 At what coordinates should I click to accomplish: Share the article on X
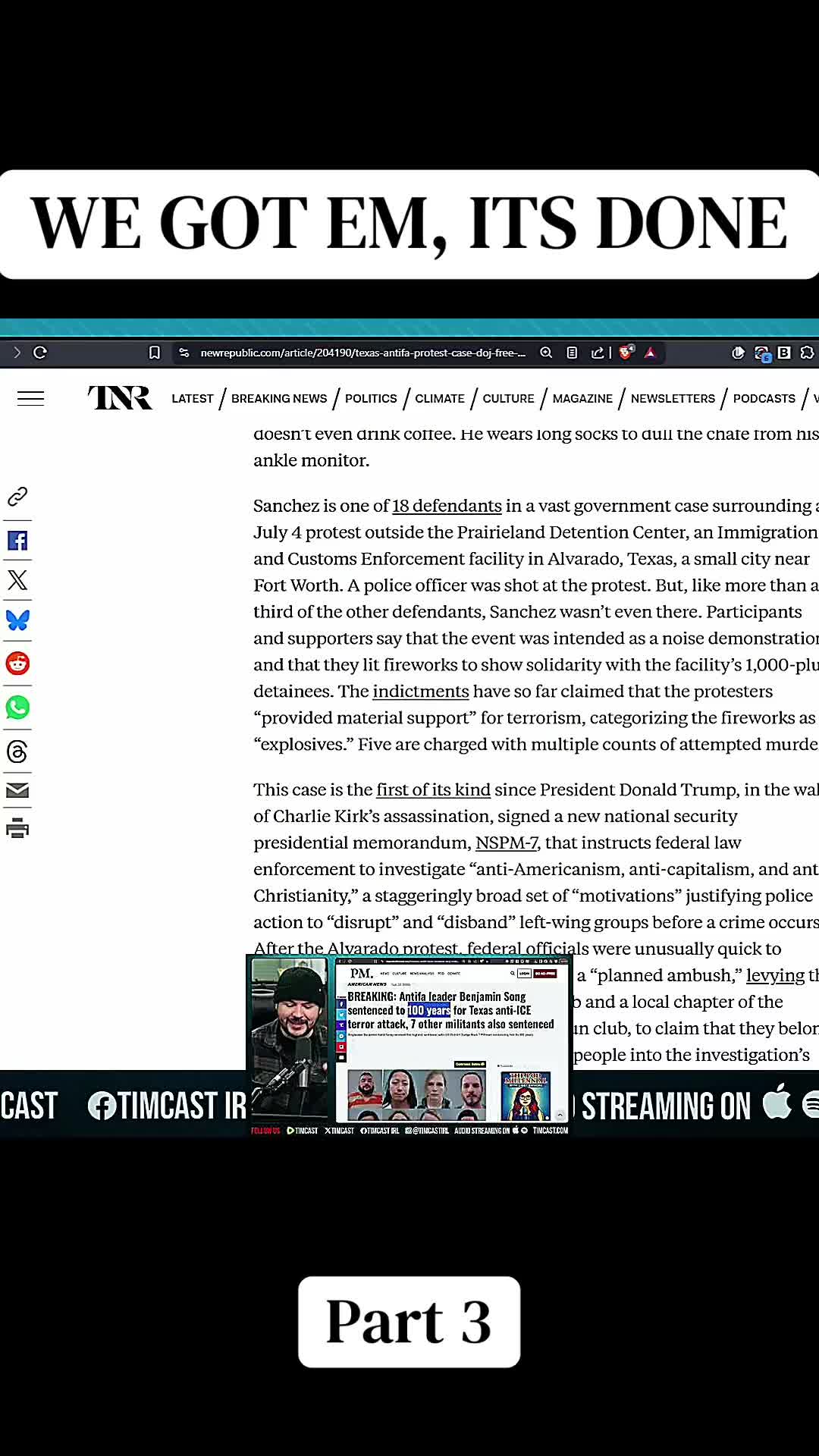17,580
